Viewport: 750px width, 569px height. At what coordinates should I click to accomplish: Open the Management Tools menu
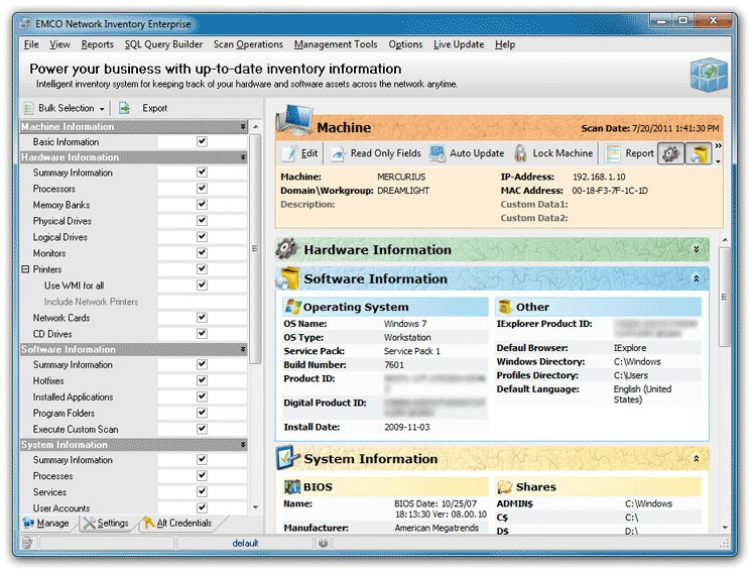(x=336, y=44)
